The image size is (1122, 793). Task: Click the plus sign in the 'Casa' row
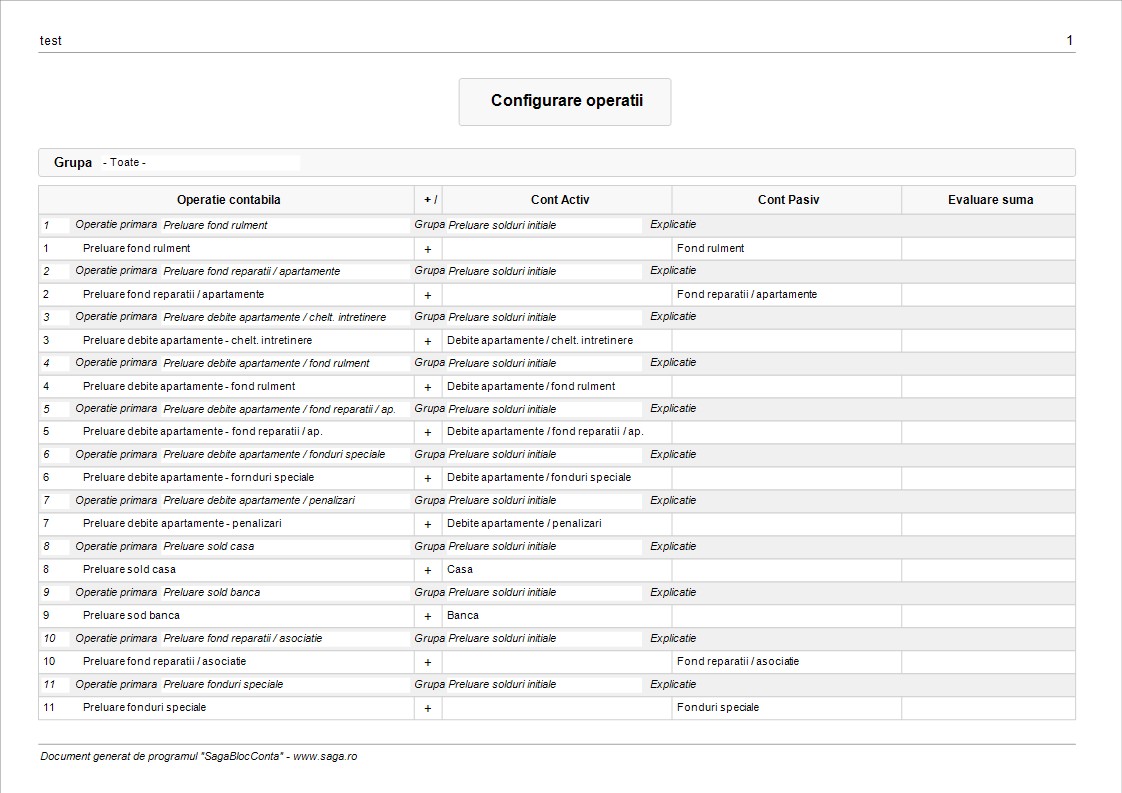(x=428, y=570)
